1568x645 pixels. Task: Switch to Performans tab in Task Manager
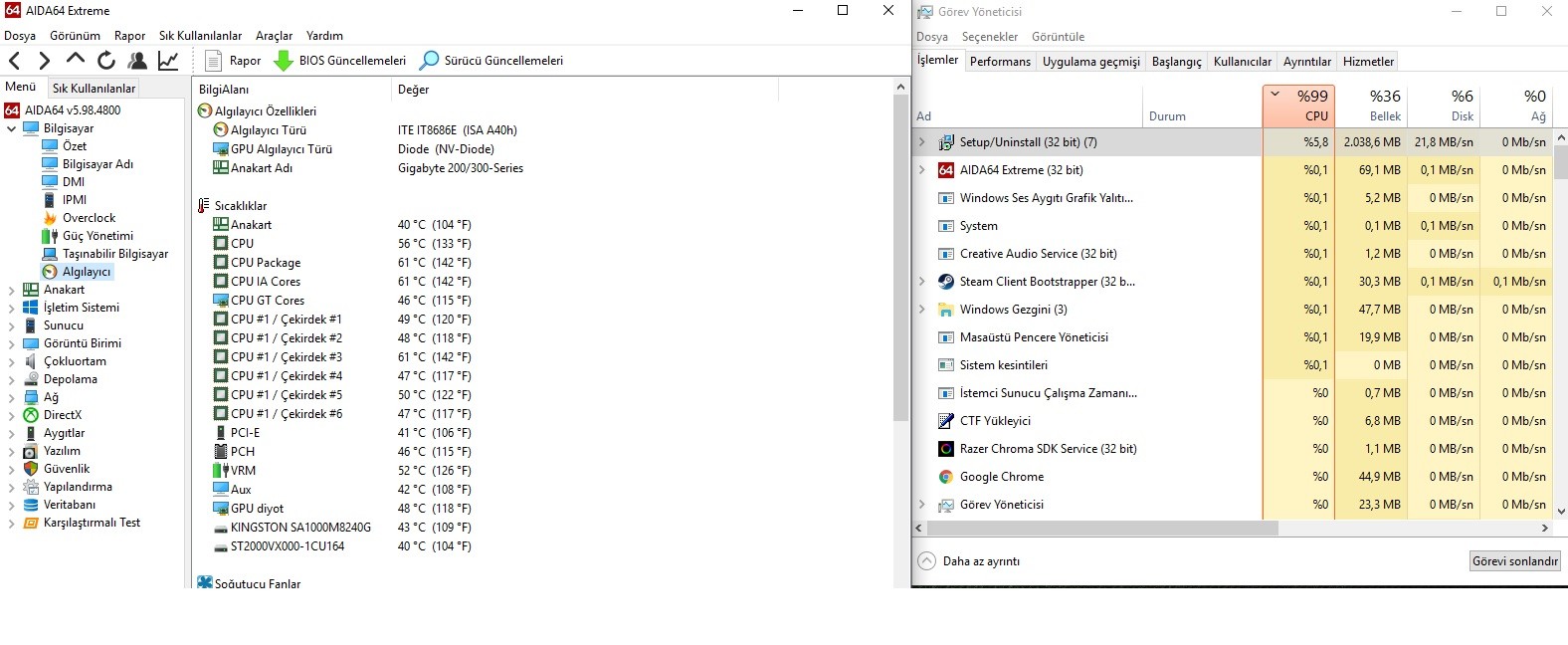1000,62
